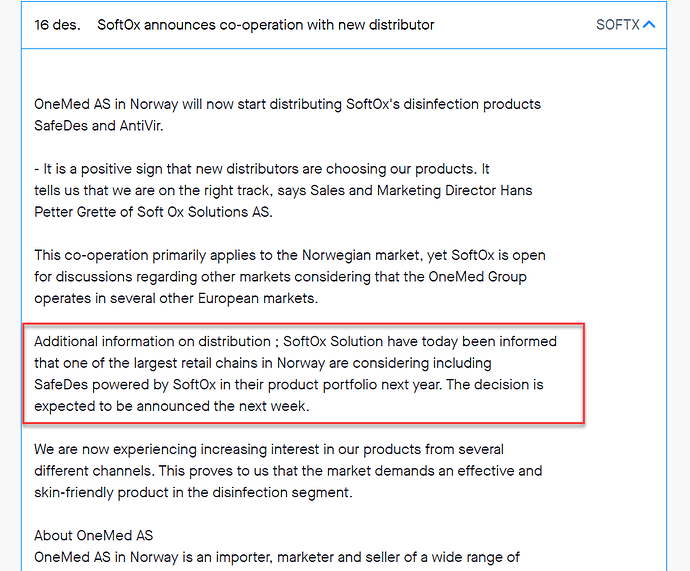Click line 'tells us that we are on the right track'
Viewport: 690px width, 571px height.
pyautogui.click(x=283, y=191)
